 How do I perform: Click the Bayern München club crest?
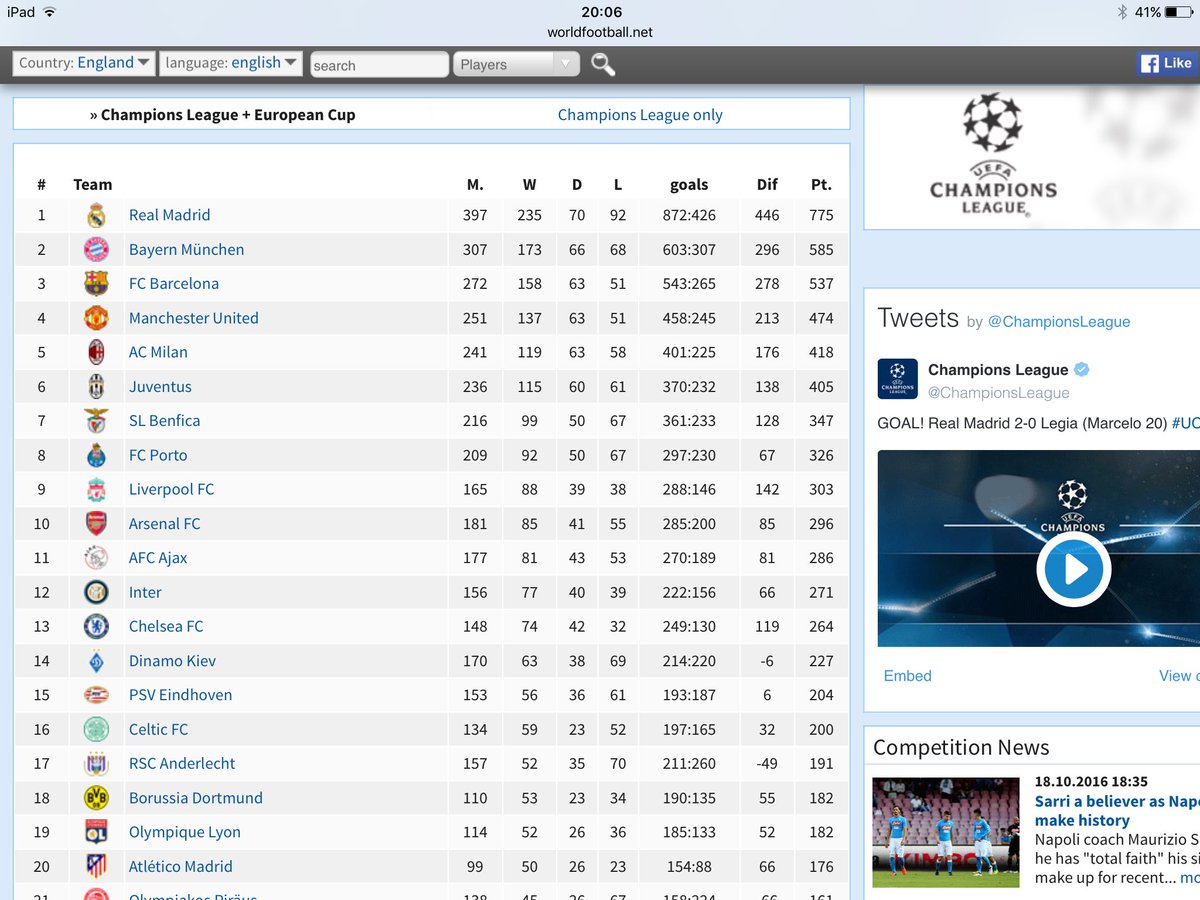(96, 249)
